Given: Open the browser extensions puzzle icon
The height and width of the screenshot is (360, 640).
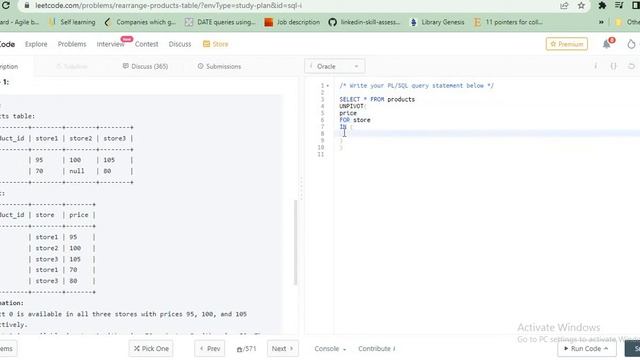Looking at the screenshot, I should point(602,6).
